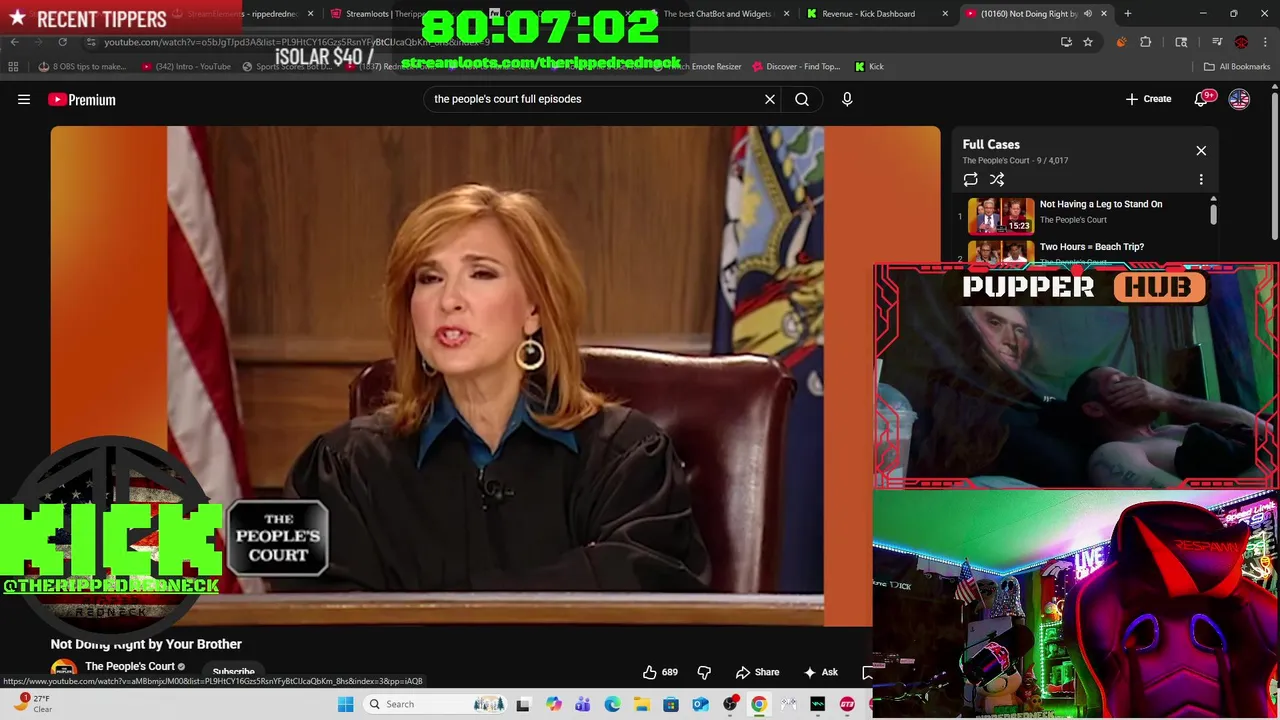Bookmark this page with the star icon

click(x=1088, y=42)
